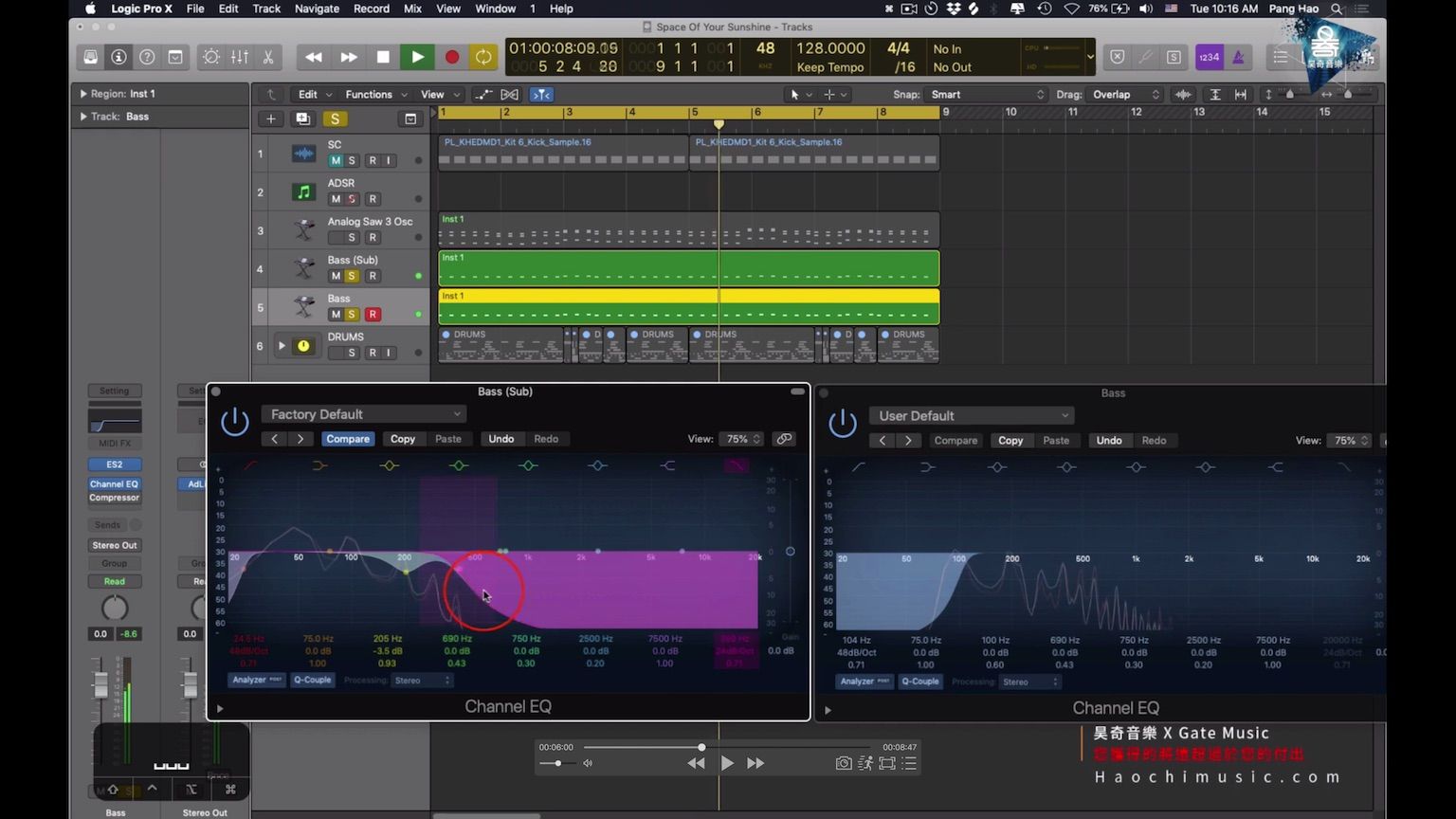The height and width of the screenshot is (819, 1456).
Task: Adjust the Bass channel pan knob
Action: pos(114,609)
